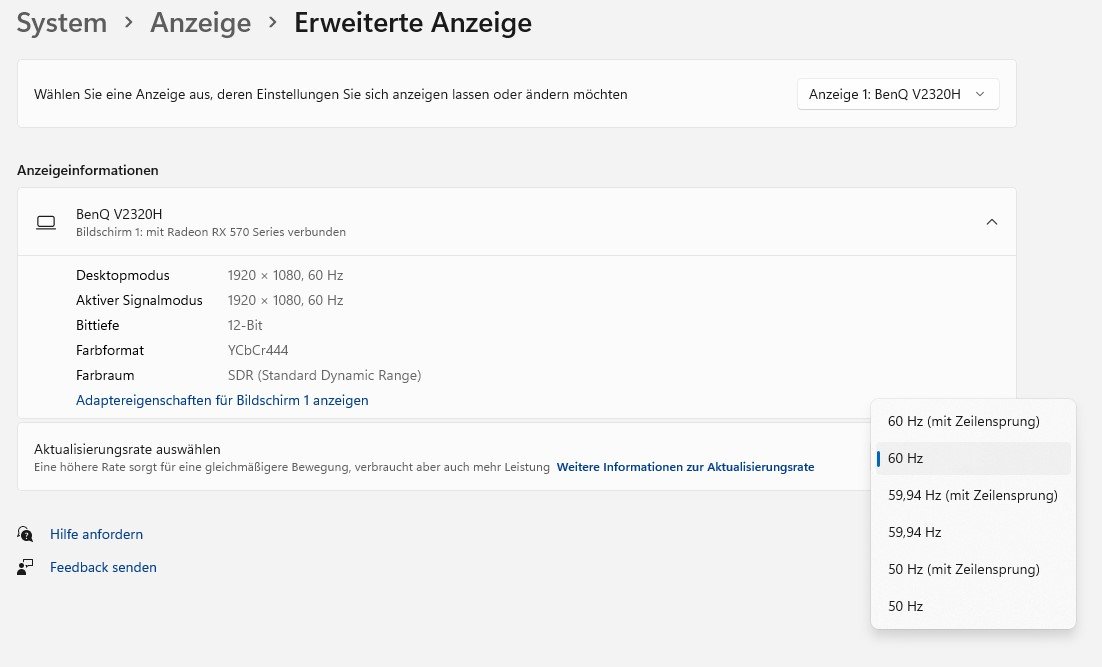Select the 60 Hz refresh rate option
This screenshot has height=667, width=1102.
point(973,458)
